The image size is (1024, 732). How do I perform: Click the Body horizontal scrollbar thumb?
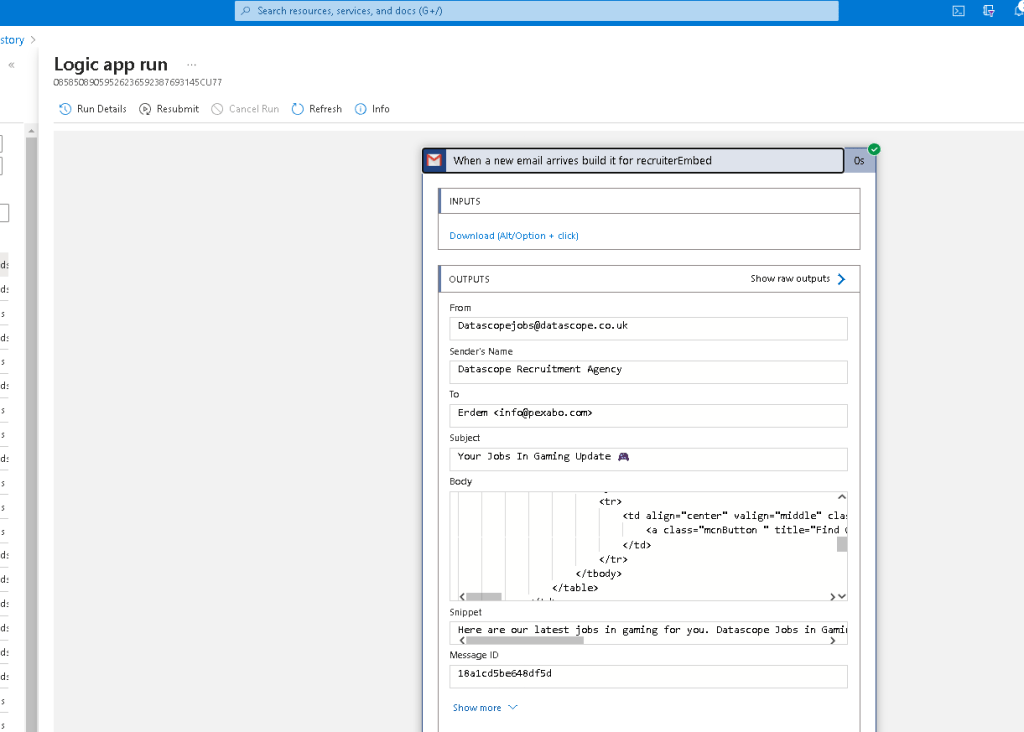[484, 596]
